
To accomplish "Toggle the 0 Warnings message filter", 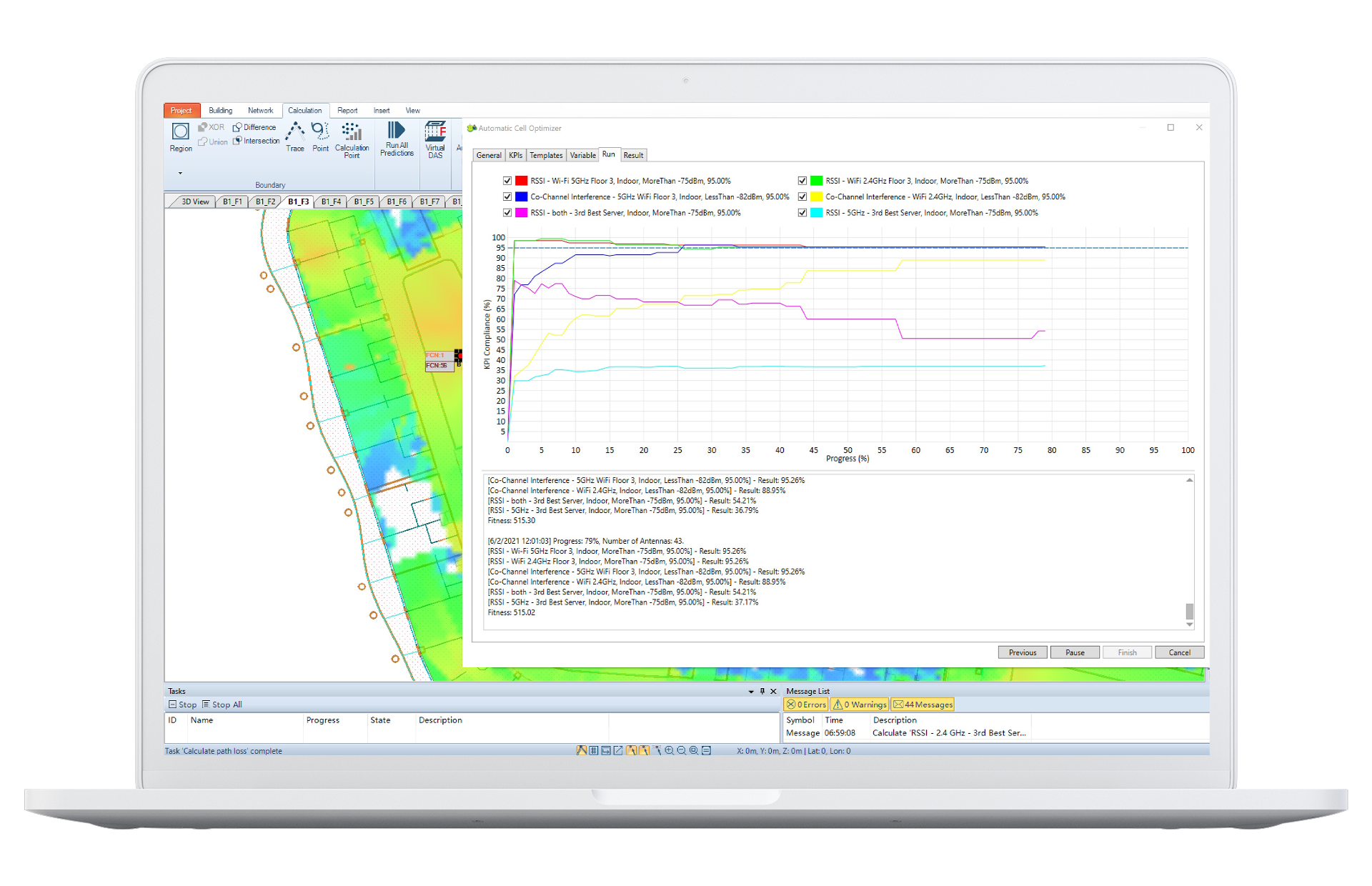I will point(860,705).
